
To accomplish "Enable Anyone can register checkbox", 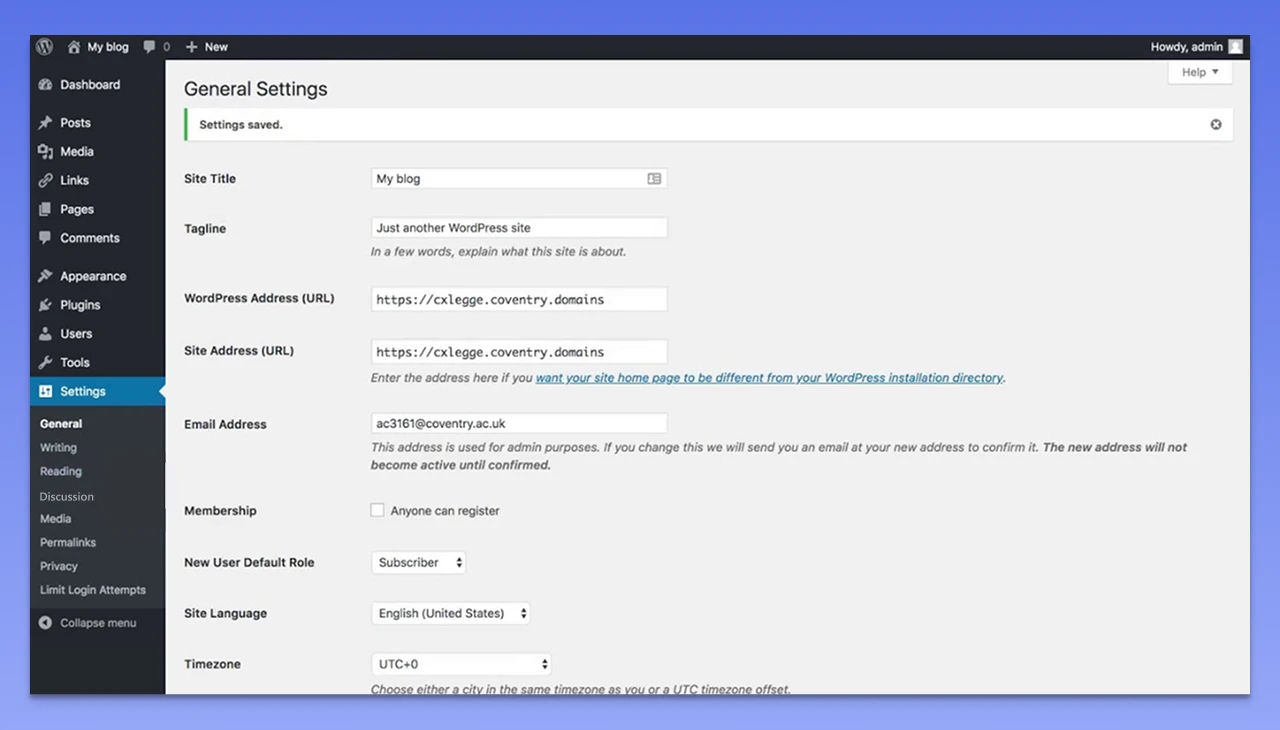I will pyautogui.click(x=377, y=510).
